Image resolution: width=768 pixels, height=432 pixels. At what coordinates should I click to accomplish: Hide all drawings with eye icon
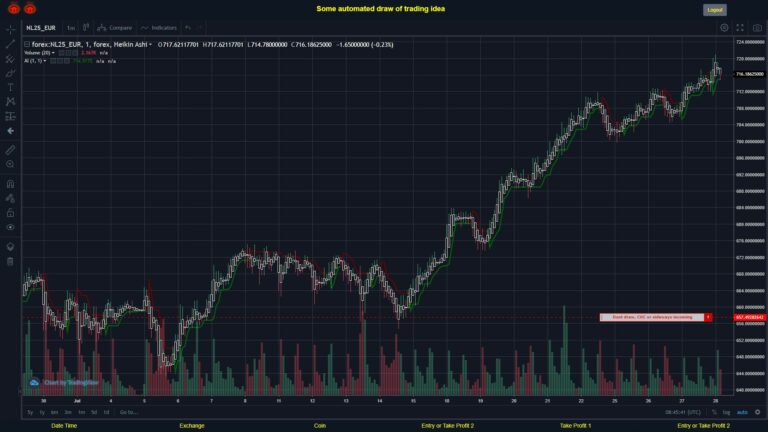10,227
